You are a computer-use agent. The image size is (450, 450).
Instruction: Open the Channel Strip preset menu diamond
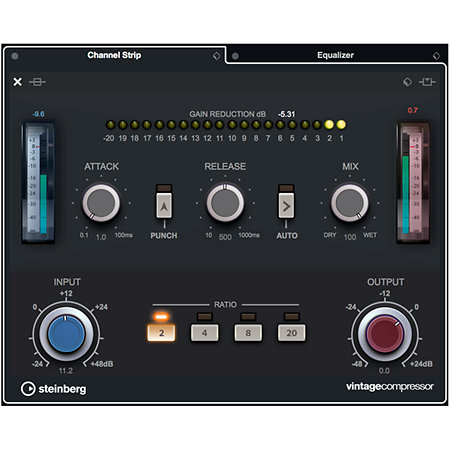pyautogui.click(x=216, y=56)
